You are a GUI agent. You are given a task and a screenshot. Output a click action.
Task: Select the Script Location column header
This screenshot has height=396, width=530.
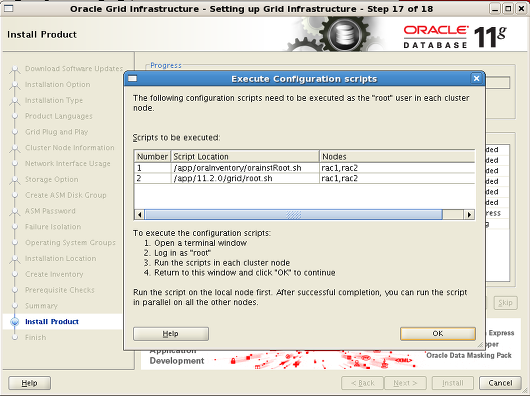pyautogui.click(x=245, y=156)
